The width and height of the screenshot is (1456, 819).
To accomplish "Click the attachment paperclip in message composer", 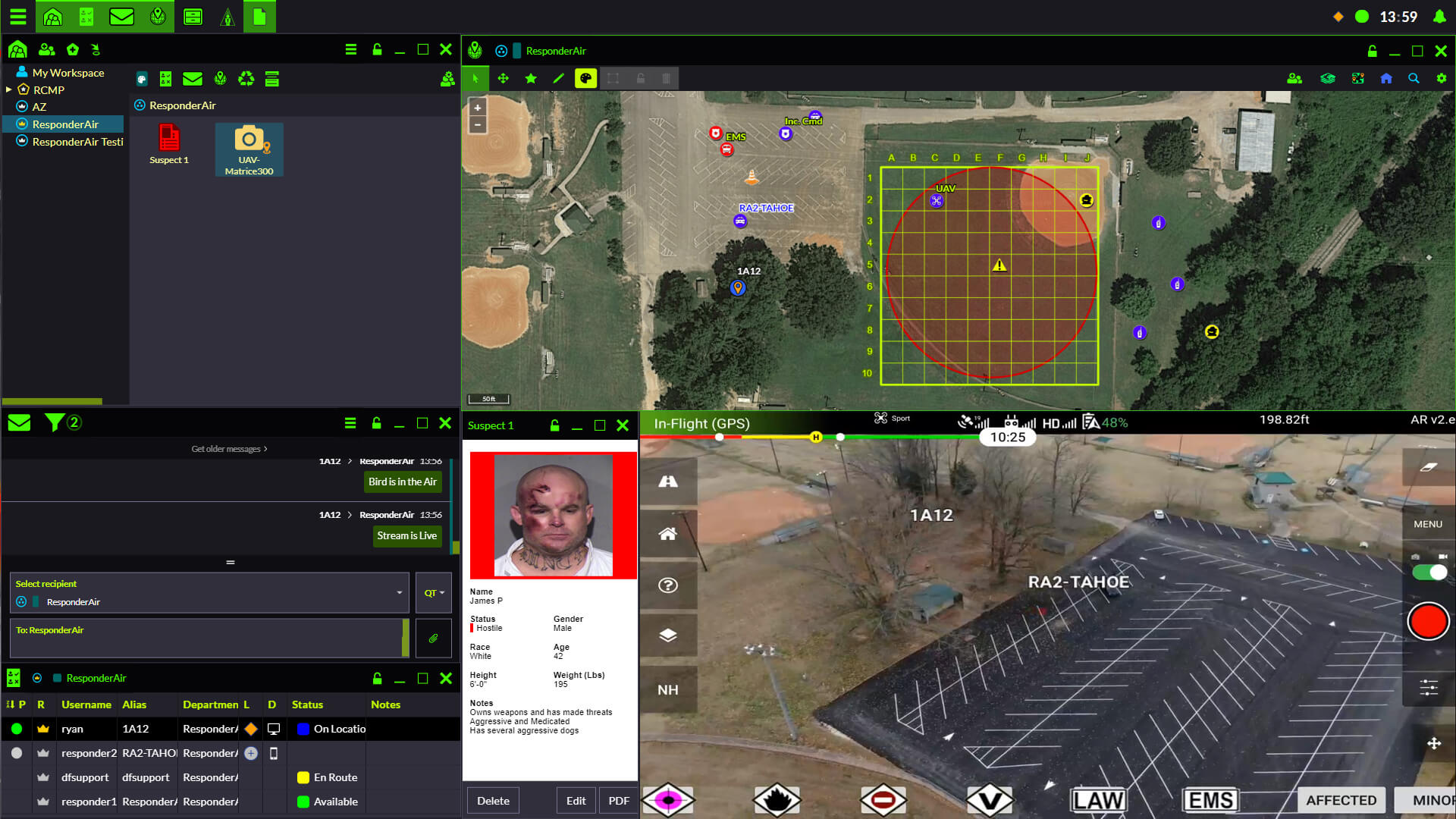I will pyautogui.click(x=433, y=639).
